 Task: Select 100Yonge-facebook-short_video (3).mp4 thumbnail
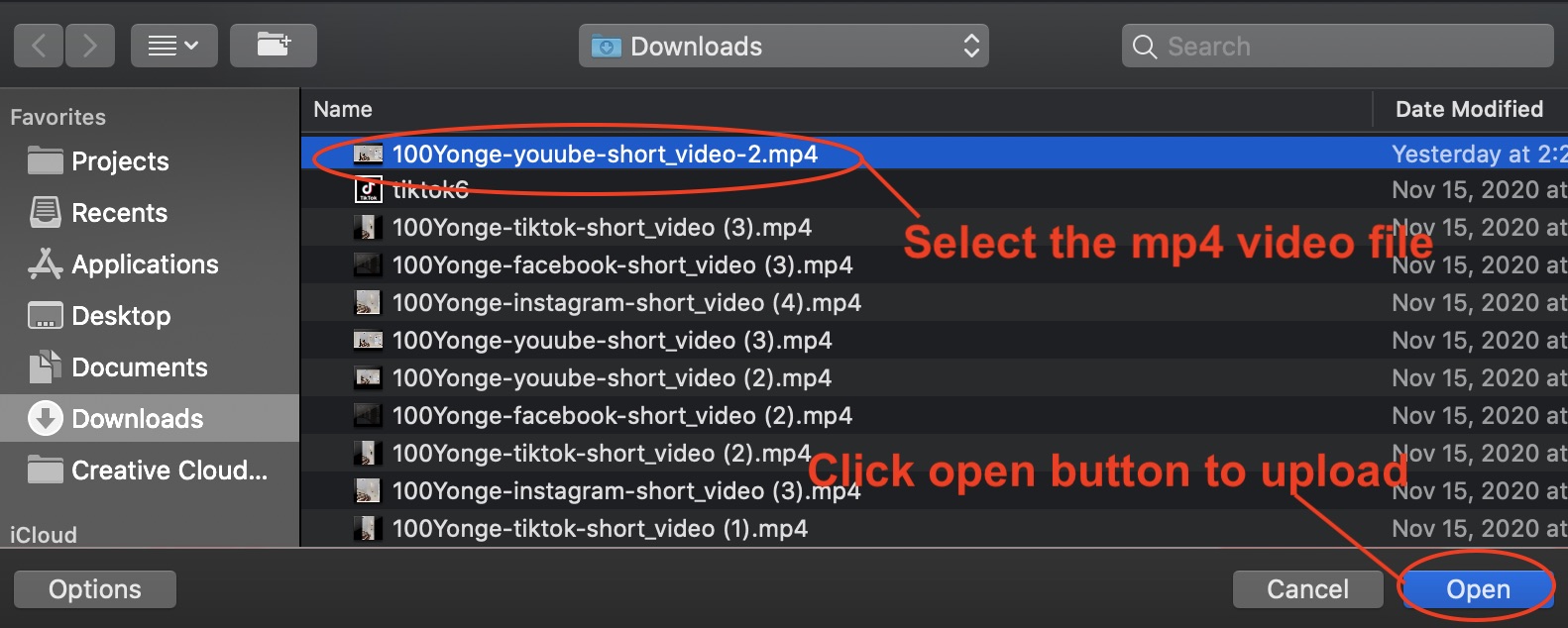[369, 265]
